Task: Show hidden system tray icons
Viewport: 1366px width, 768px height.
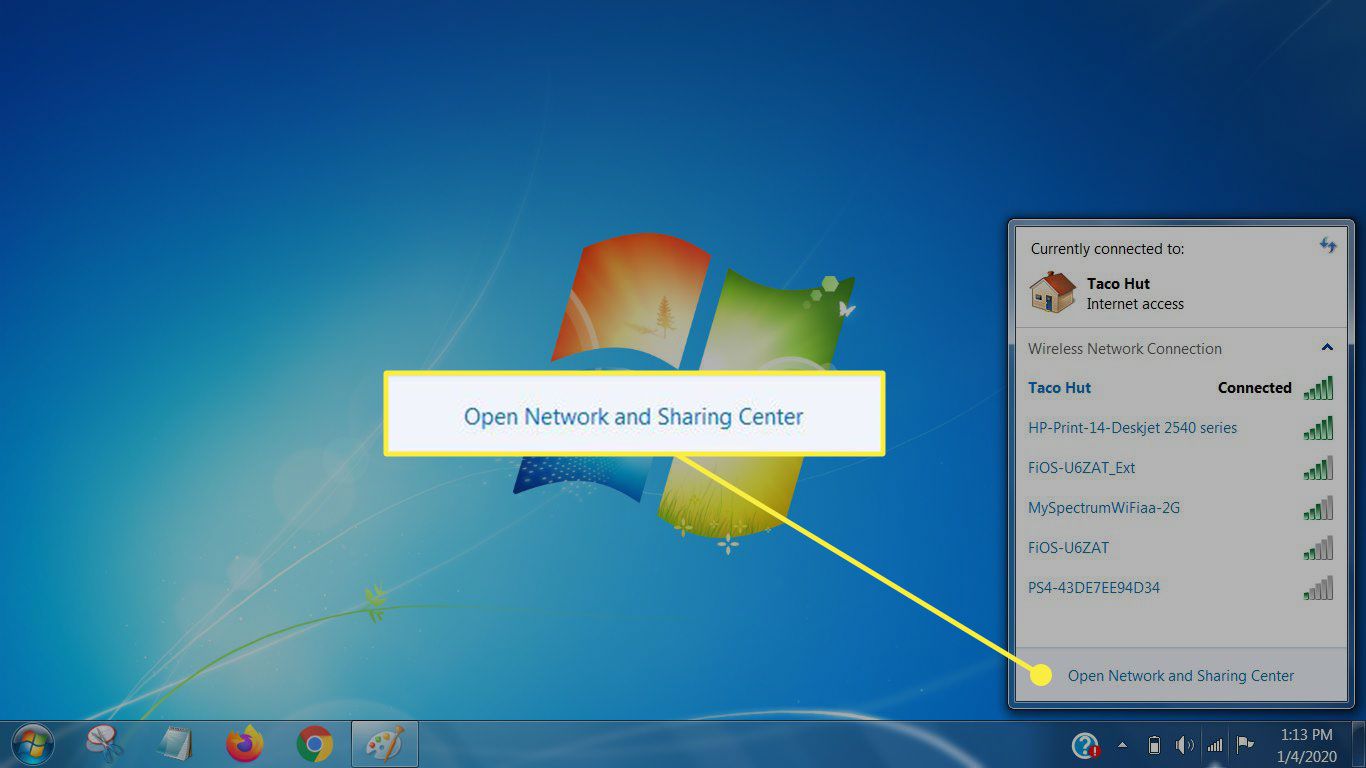Action: click(1122, 745)
